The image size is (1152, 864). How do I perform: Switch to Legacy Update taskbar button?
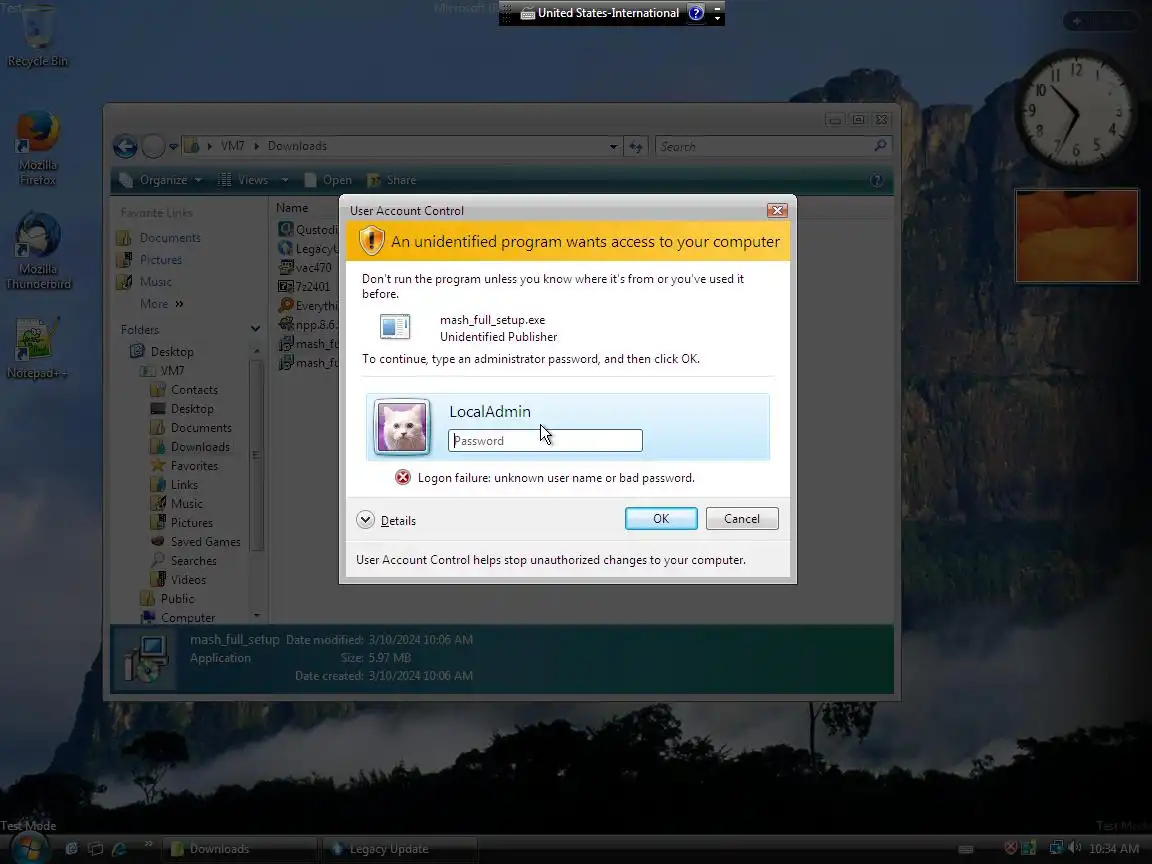(x=399, y=849)
